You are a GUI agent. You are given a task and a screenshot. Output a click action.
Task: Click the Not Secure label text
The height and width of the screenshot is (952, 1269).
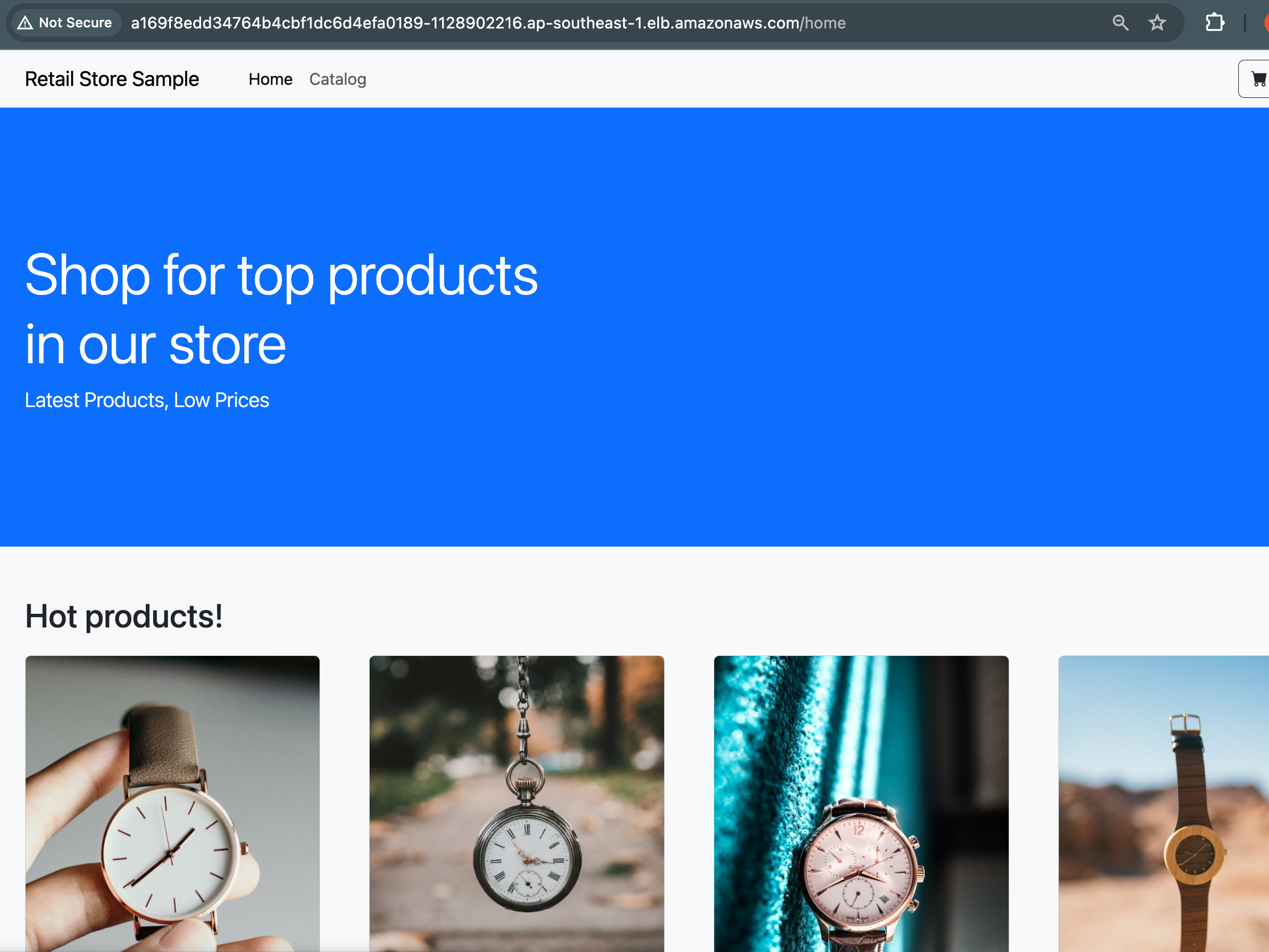[x=75, y=23]
